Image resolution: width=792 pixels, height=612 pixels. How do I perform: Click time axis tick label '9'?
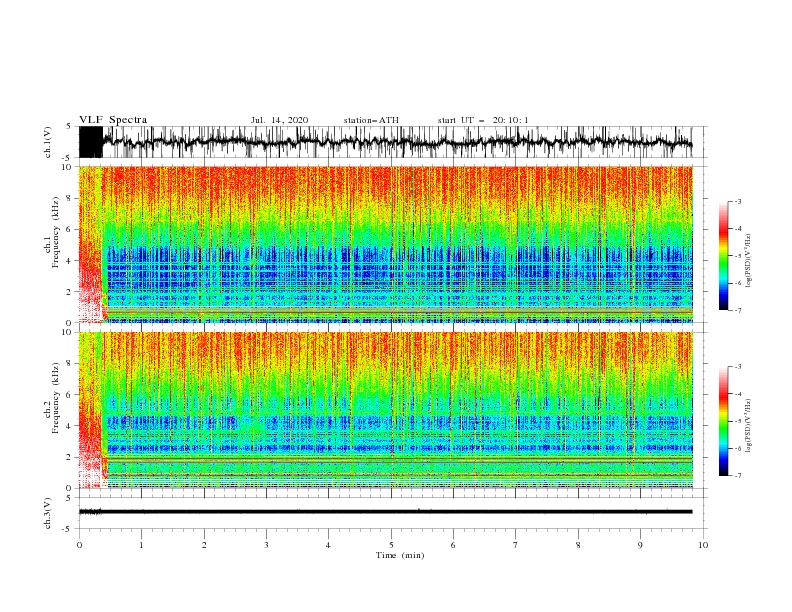640,545
